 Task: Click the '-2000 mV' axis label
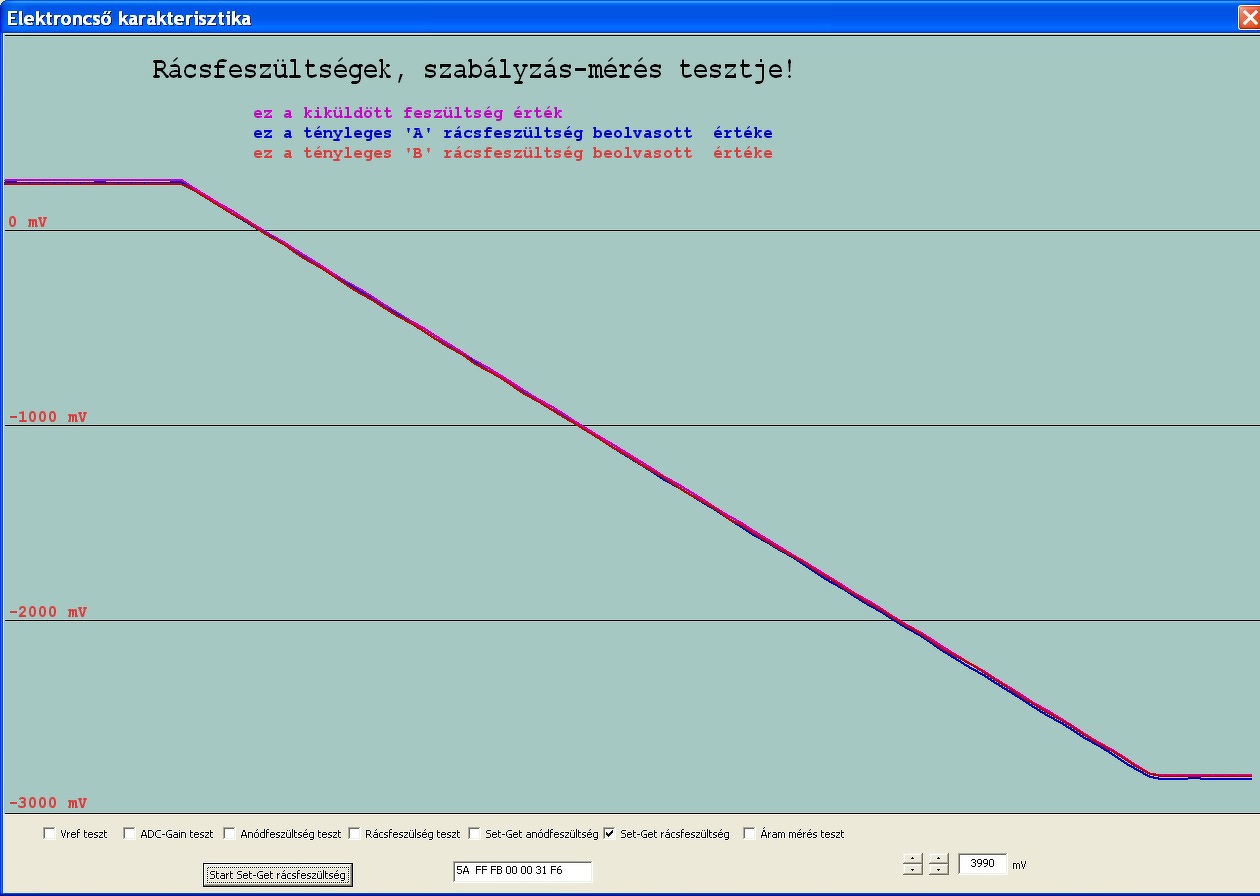pyautogui.click(x=48, y=612)
